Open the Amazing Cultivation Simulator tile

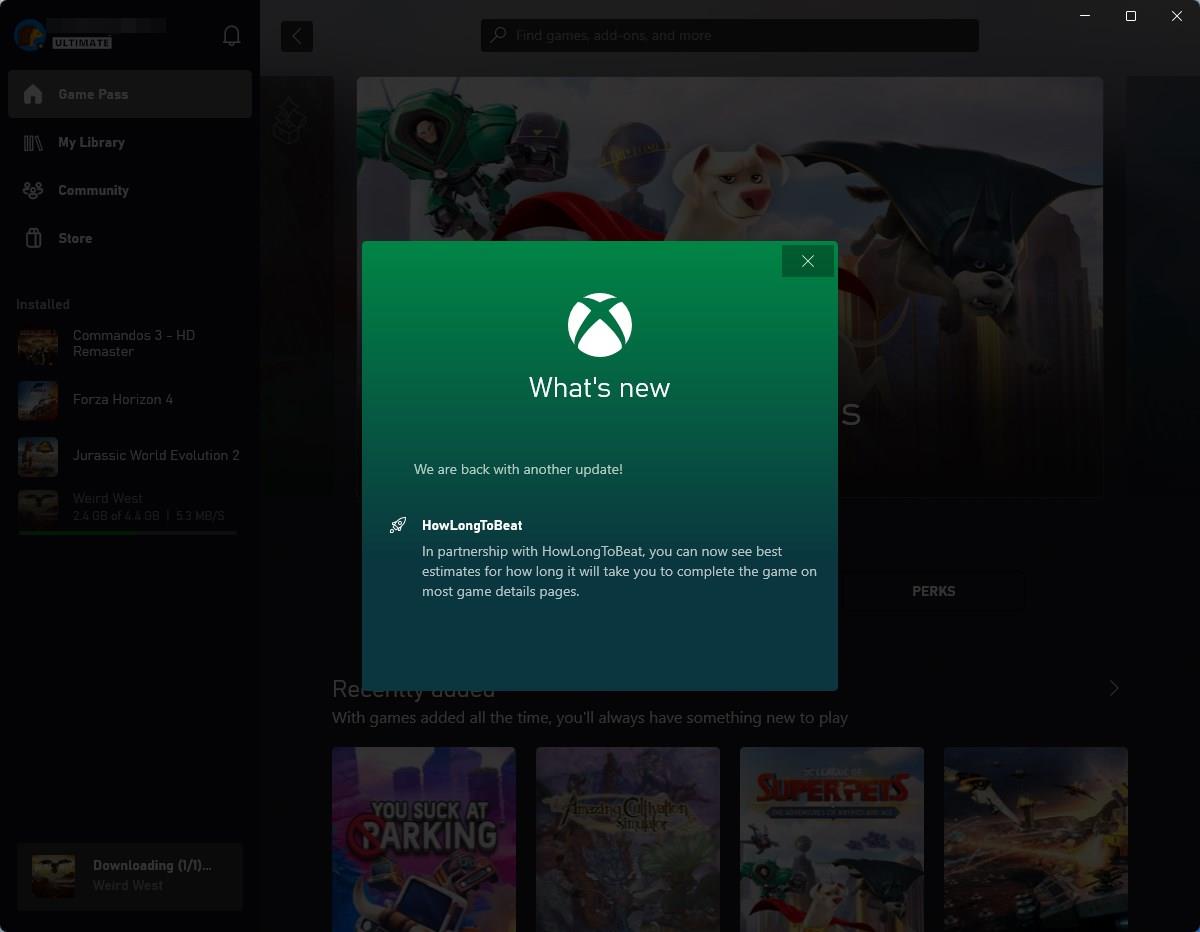pos(628,839)
